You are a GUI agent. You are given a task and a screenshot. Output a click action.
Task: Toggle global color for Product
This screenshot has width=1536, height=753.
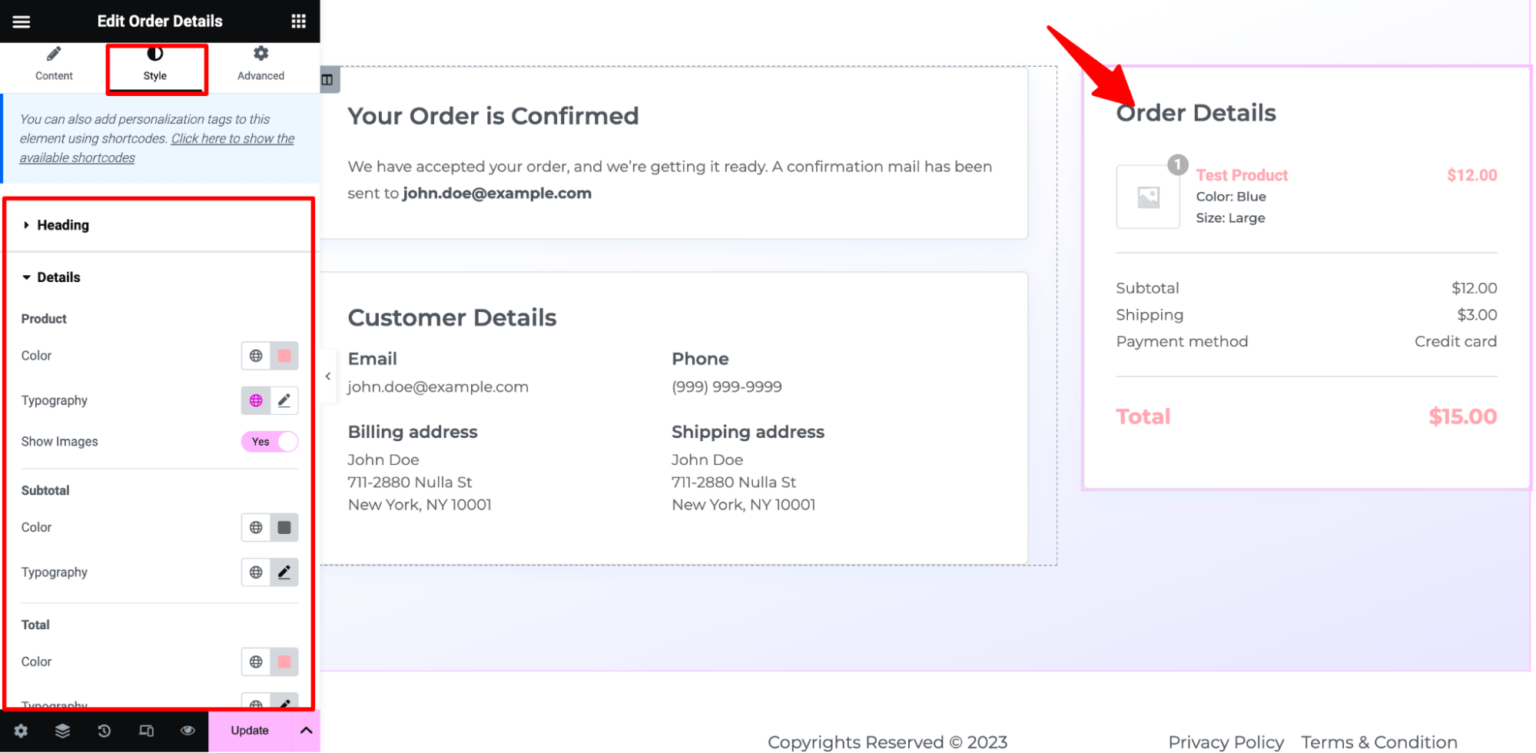click(253, 355)
